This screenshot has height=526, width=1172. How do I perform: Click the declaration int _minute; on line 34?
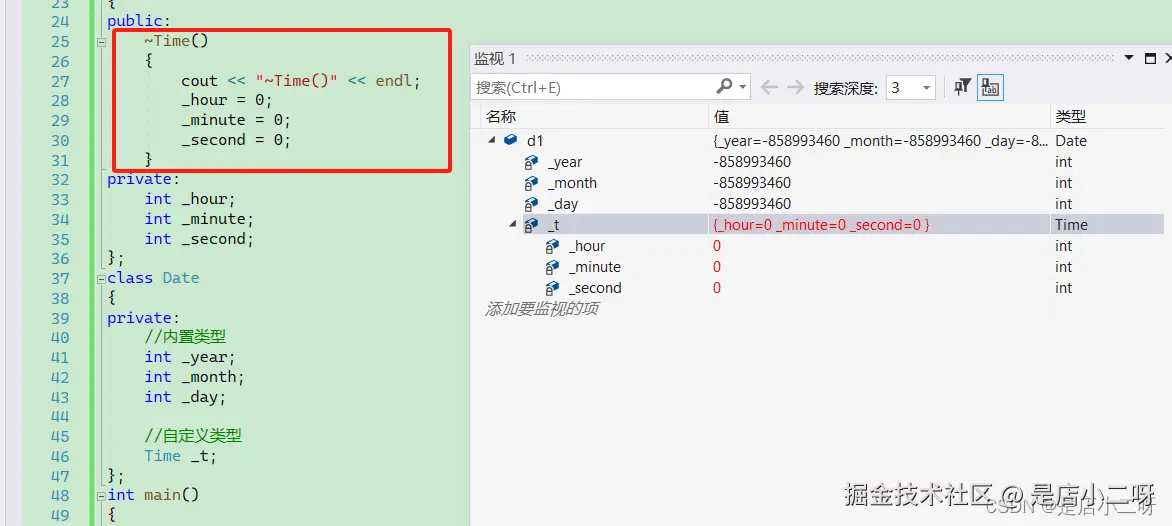[199, 219]
